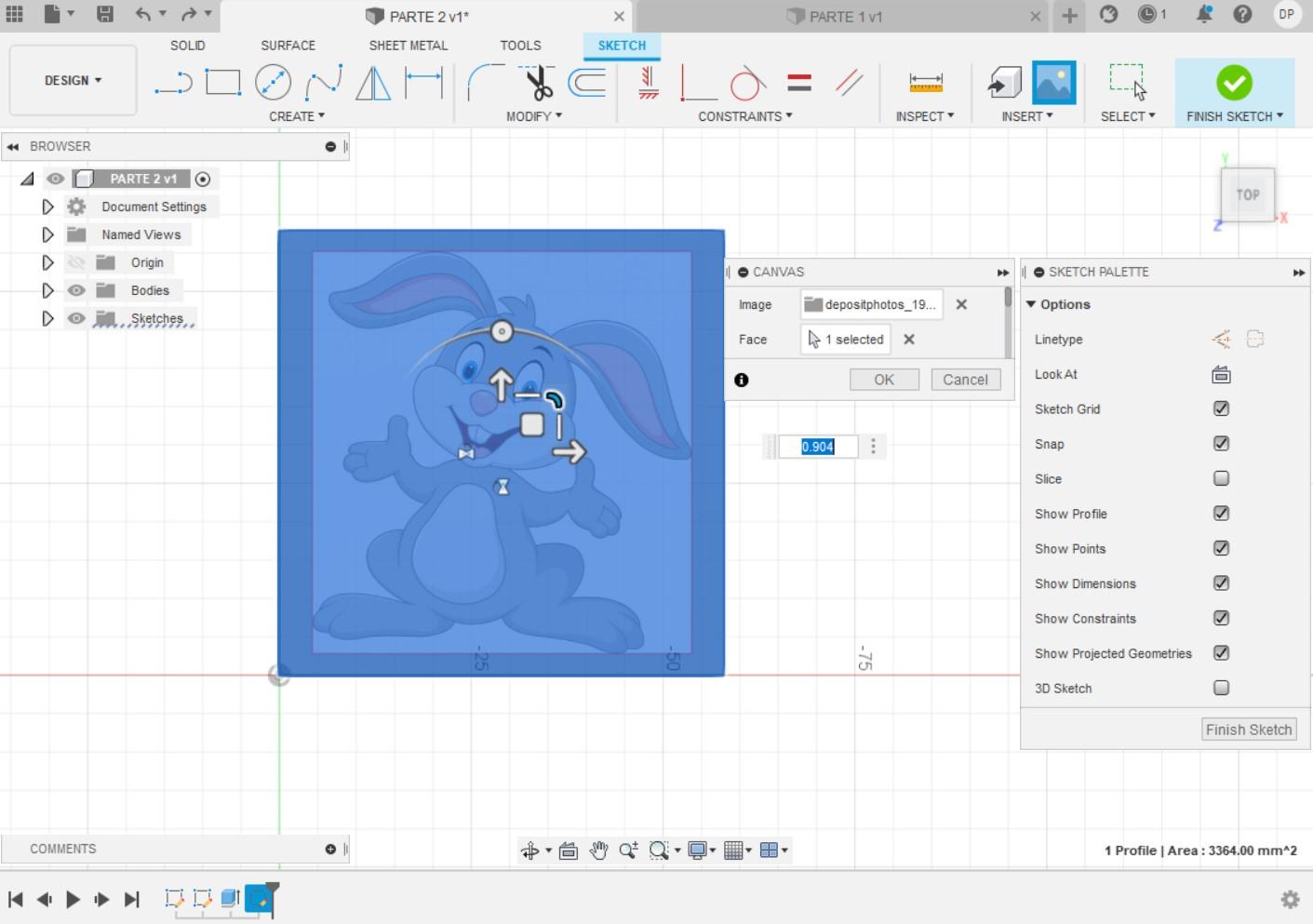Toggle the Snap checkbox

tap(1221, 444)
